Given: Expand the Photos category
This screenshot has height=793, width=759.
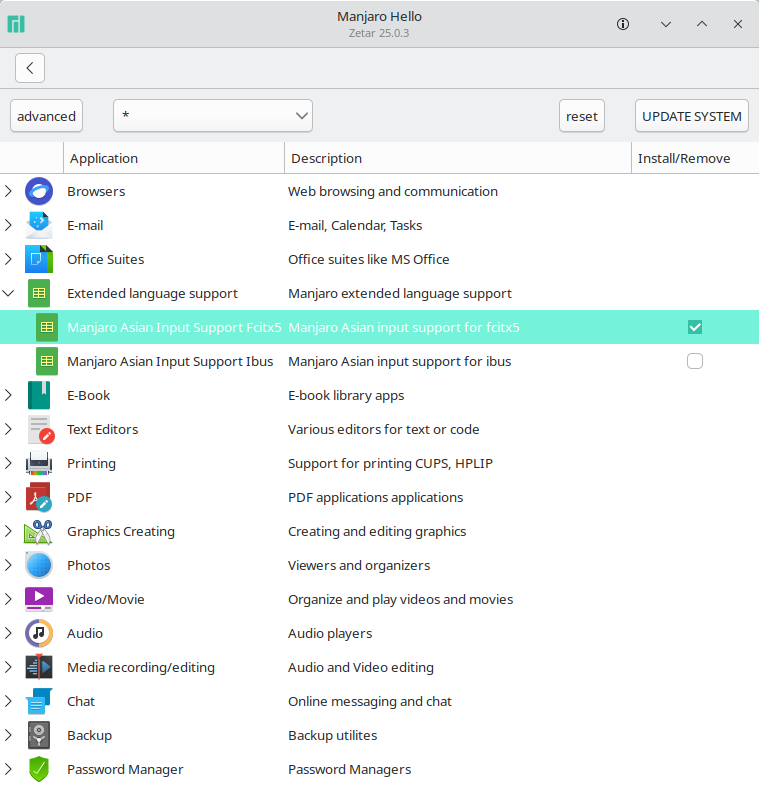Looking at the screenshot, I should point(9,565).
